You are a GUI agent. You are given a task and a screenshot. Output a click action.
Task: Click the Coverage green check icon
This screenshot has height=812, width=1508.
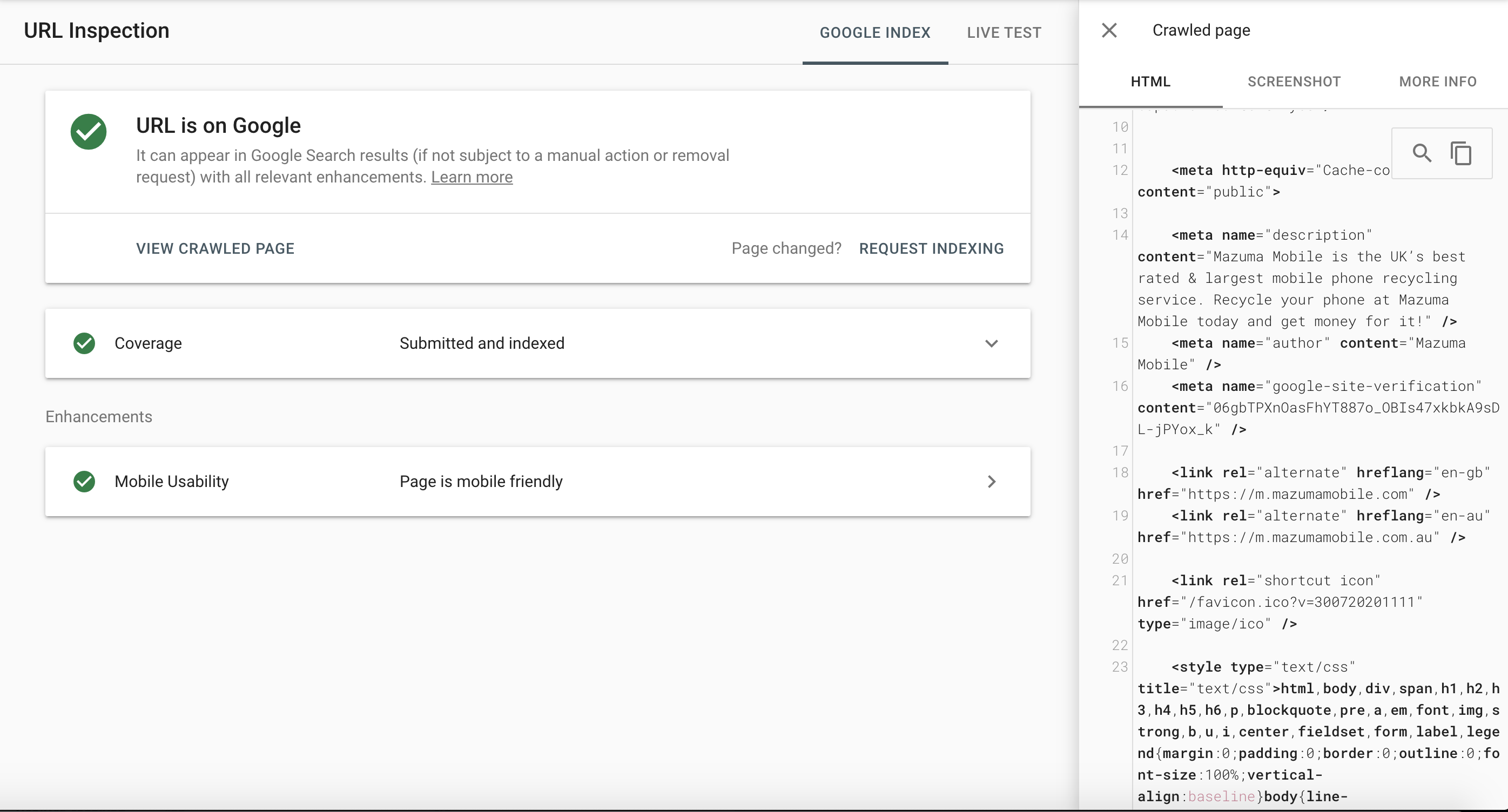point(84,343)
